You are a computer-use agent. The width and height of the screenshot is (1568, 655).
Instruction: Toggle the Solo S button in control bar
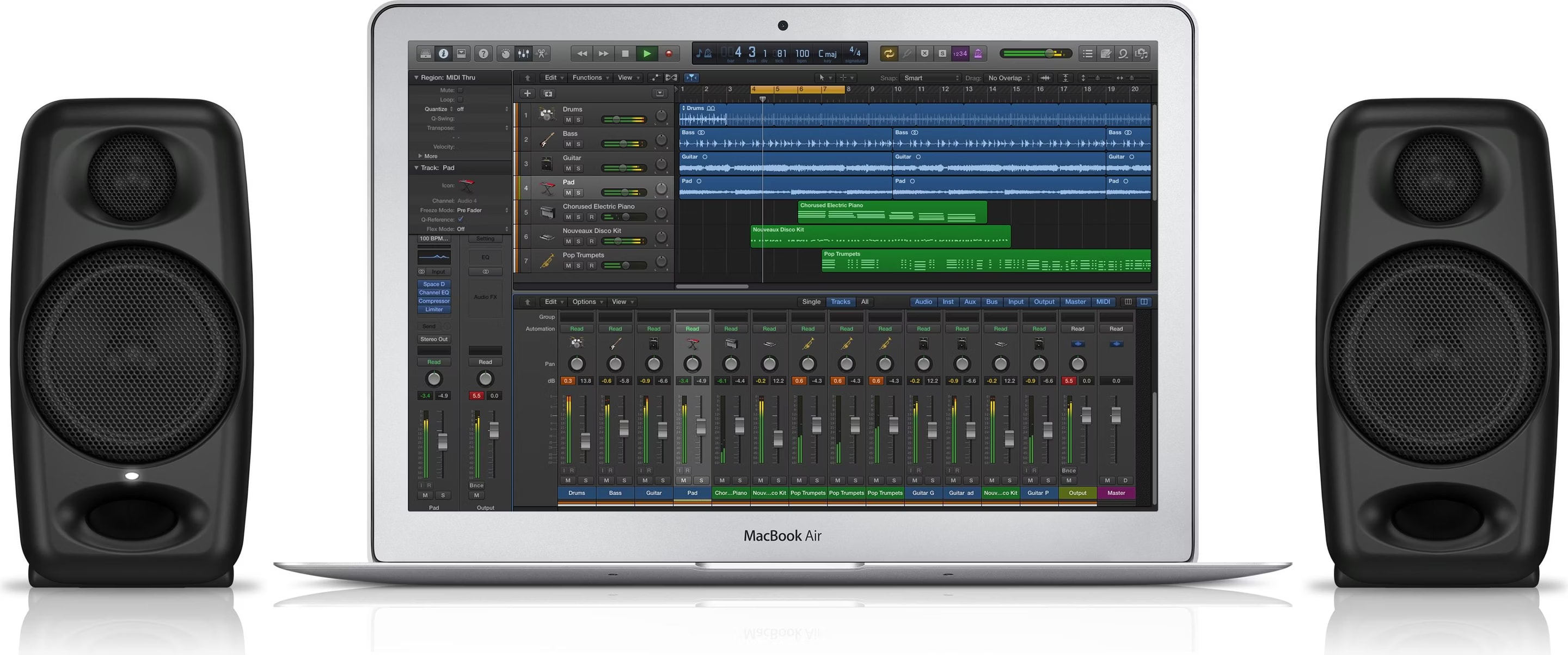tap(942, 53)
